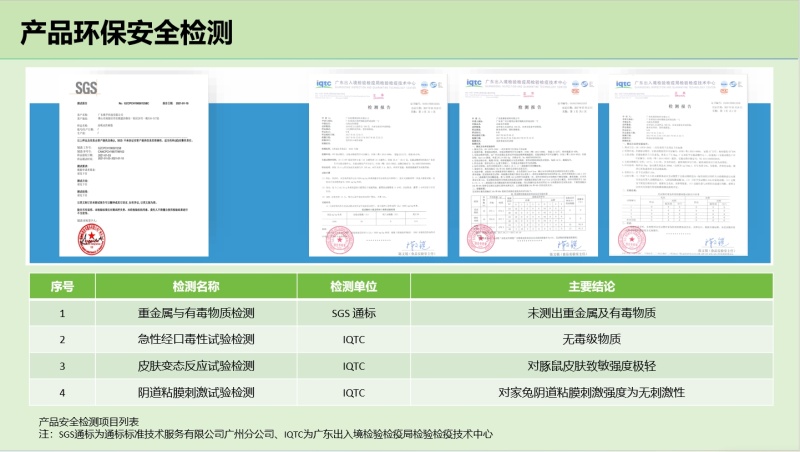Click the SGS logo on first report
The image size is (800, 452).
(86, 88)
